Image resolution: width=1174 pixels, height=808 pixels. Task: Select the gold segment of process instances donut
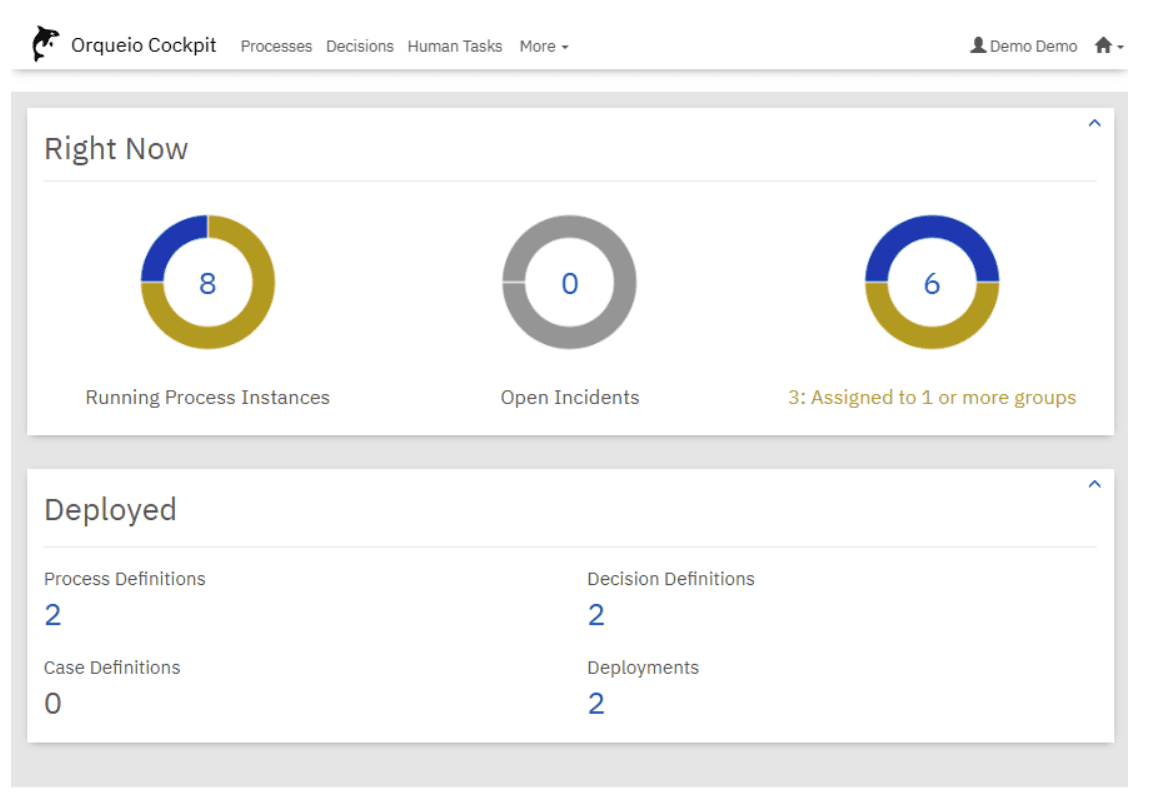tap(247, 322)
